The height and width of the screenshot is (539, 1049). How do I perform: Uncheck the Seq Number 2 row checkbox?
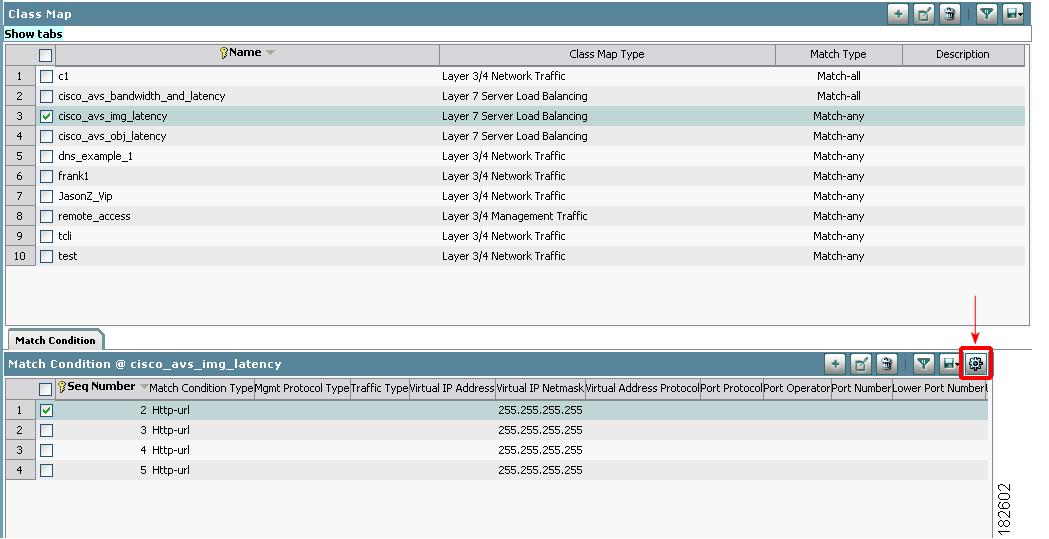[x=46, y=411]
